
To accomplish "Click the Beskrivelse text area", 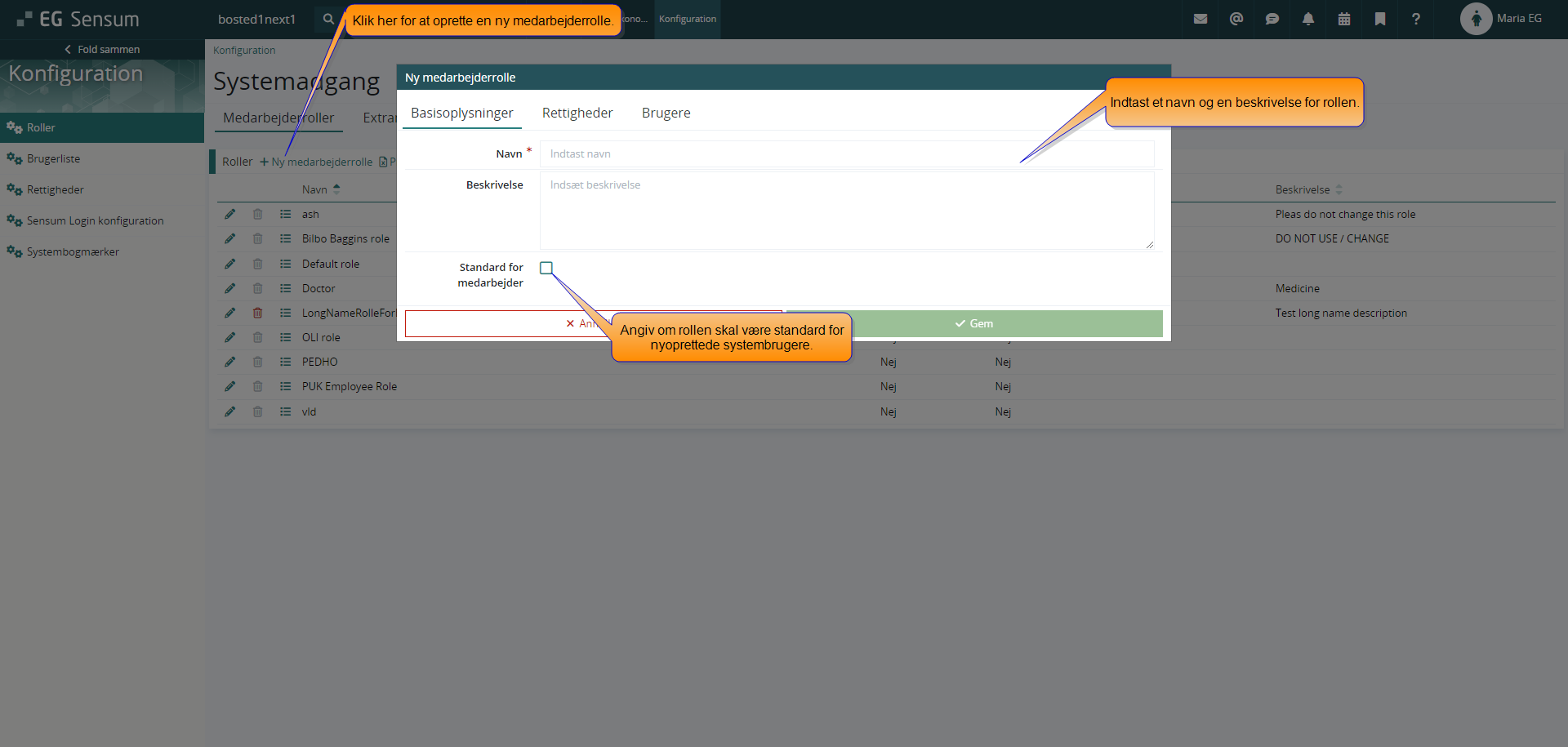I will (846, 210).
